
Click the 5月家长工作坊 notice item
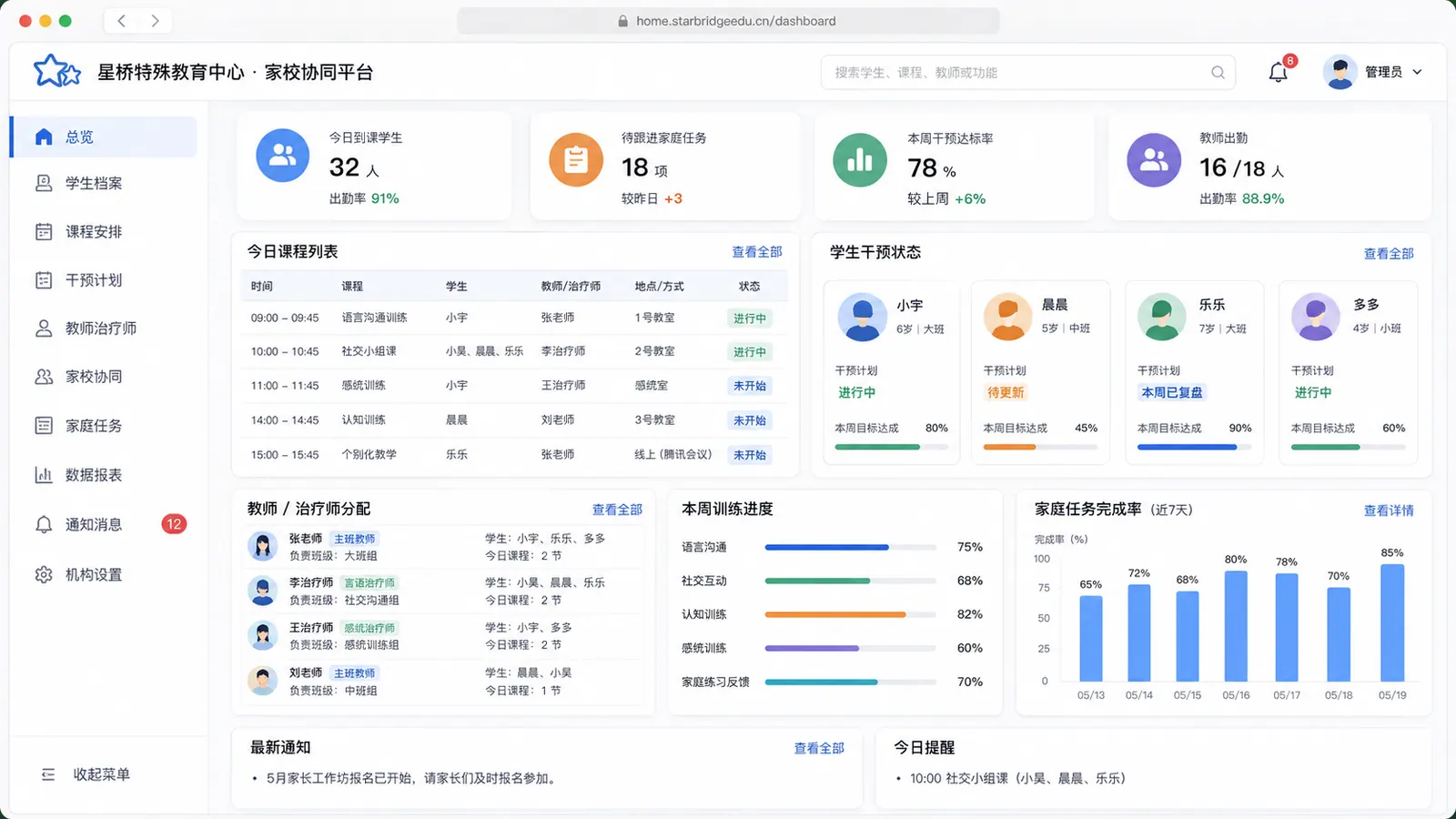pyautogui.click(x=411, y=778)
